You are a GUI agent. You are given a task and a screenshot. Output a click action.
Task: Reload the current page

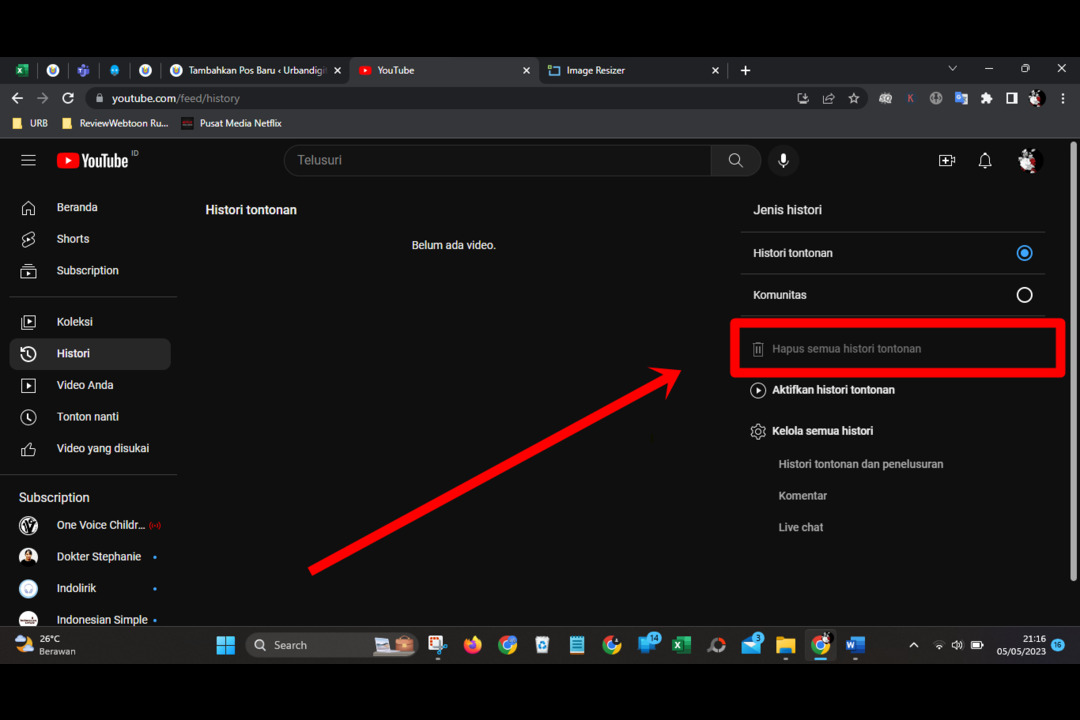click(x=68, y=99)
